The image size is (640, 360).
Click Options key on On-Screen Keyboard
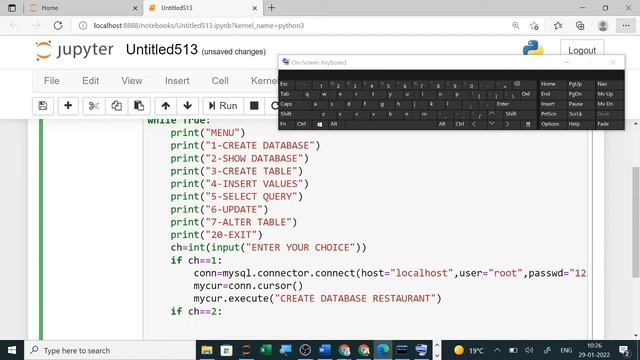coord(550,124)
